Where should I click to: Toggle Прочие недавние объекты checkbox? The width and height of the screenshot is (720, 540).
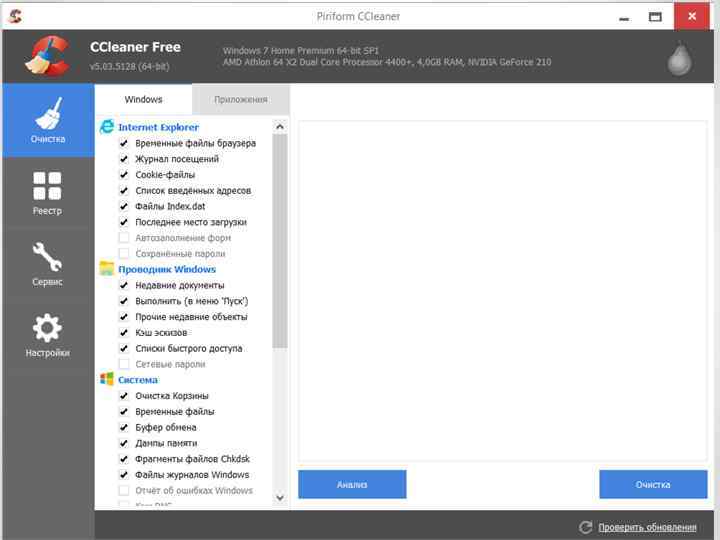click(124, 317)
